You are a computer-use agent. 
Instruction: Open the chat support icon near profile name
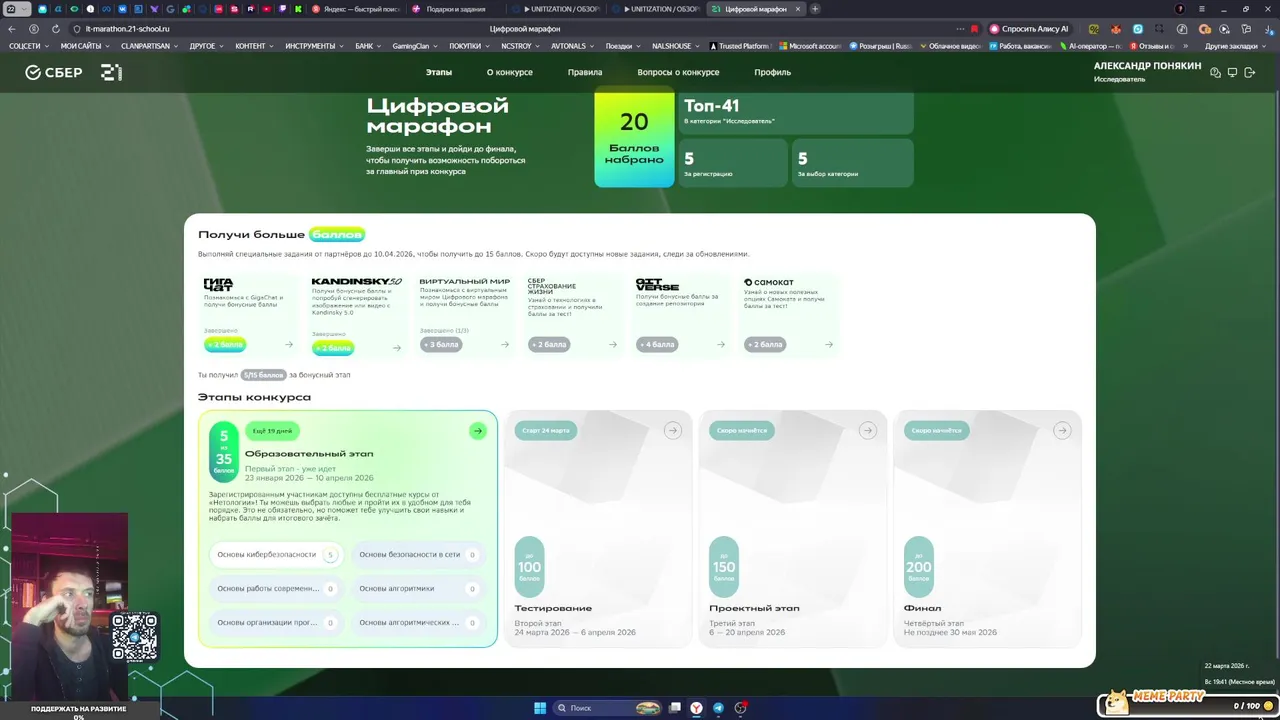click(x=1215, y=72)
